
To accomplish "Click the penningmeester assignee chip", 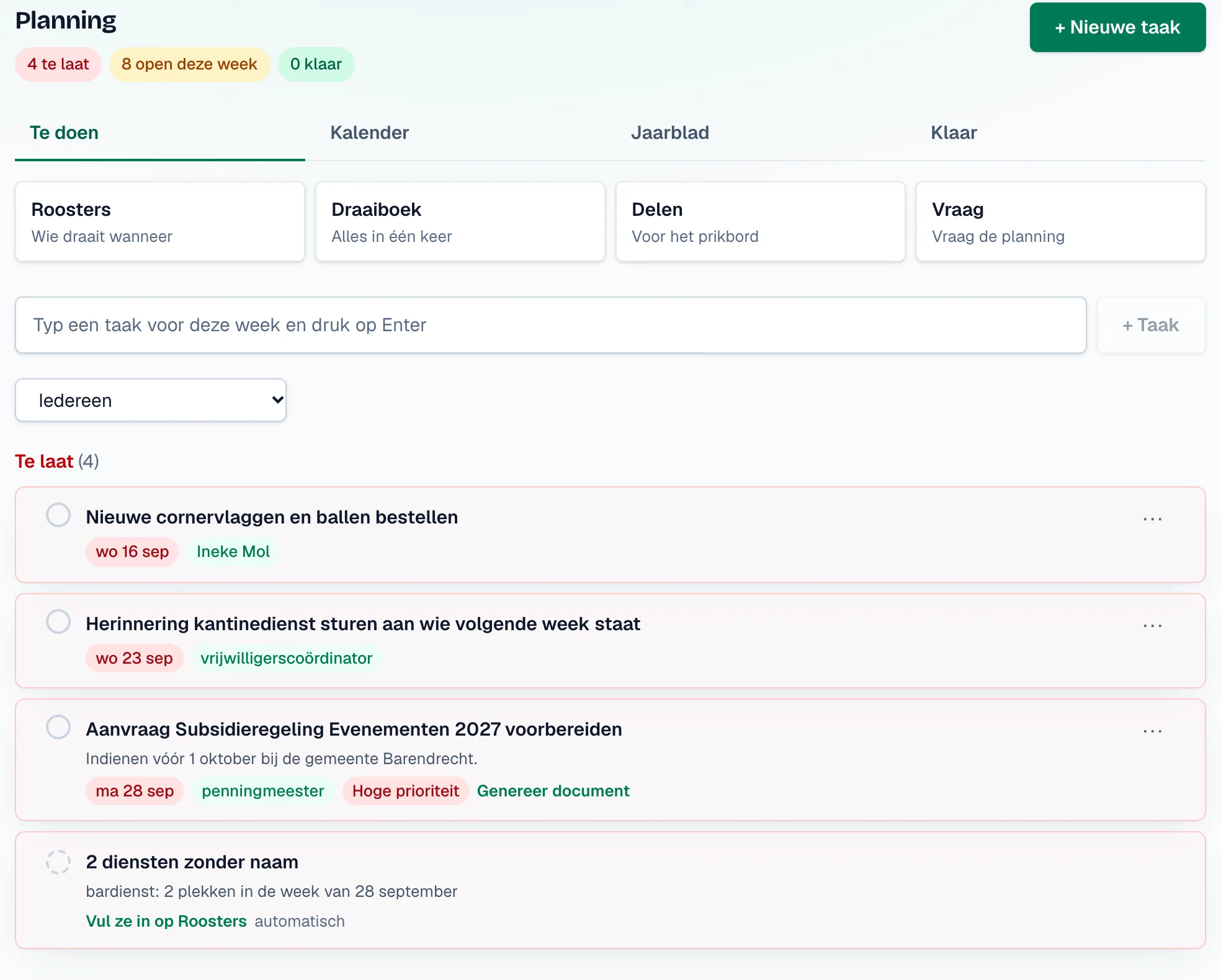I will pyautogui.click(x=263, y=791).
